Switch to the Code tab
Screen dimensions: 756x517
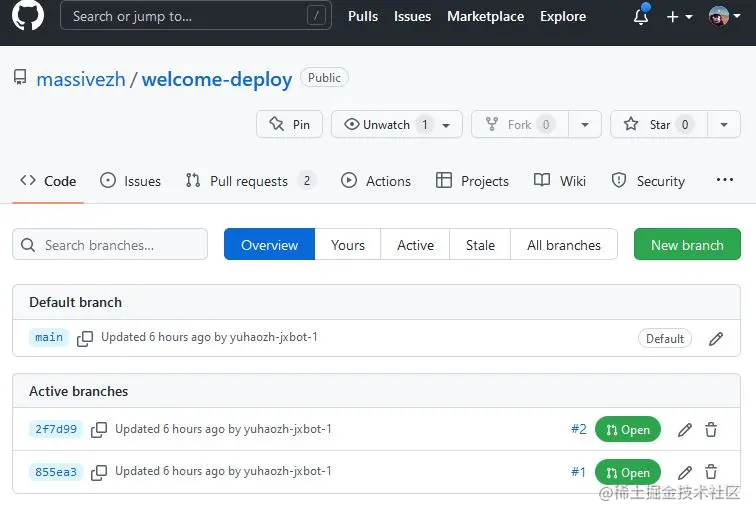48,181
